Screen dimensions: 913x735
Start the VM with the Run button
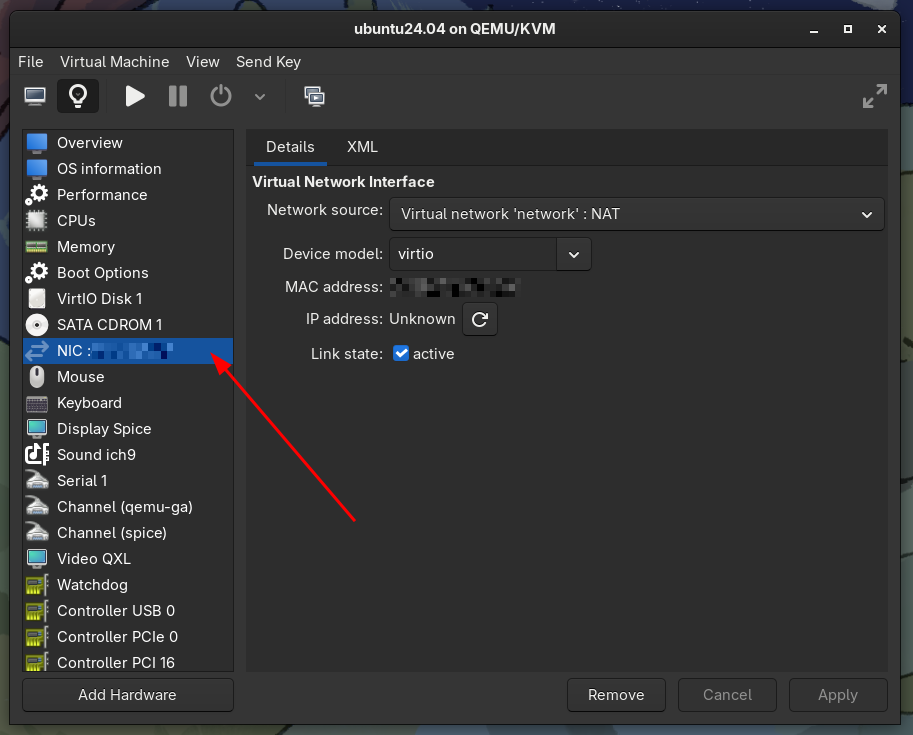pyautogui.click(x=135, y=96)
